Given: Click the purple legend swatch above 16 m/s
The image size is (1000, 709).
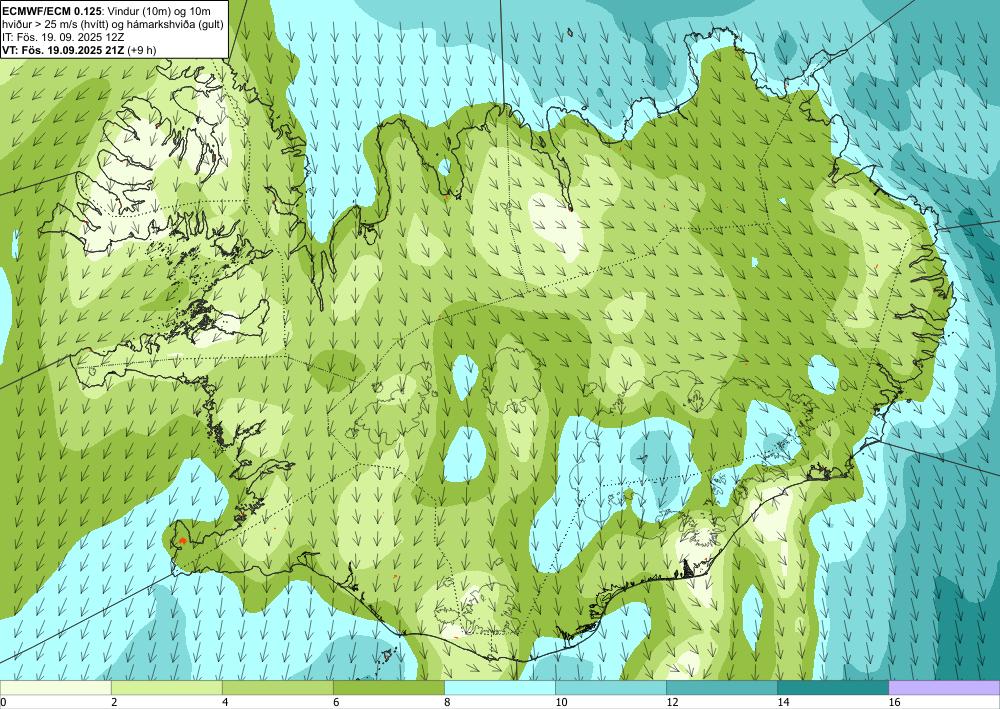Looking at the screenshot, I should click(944, 687).
